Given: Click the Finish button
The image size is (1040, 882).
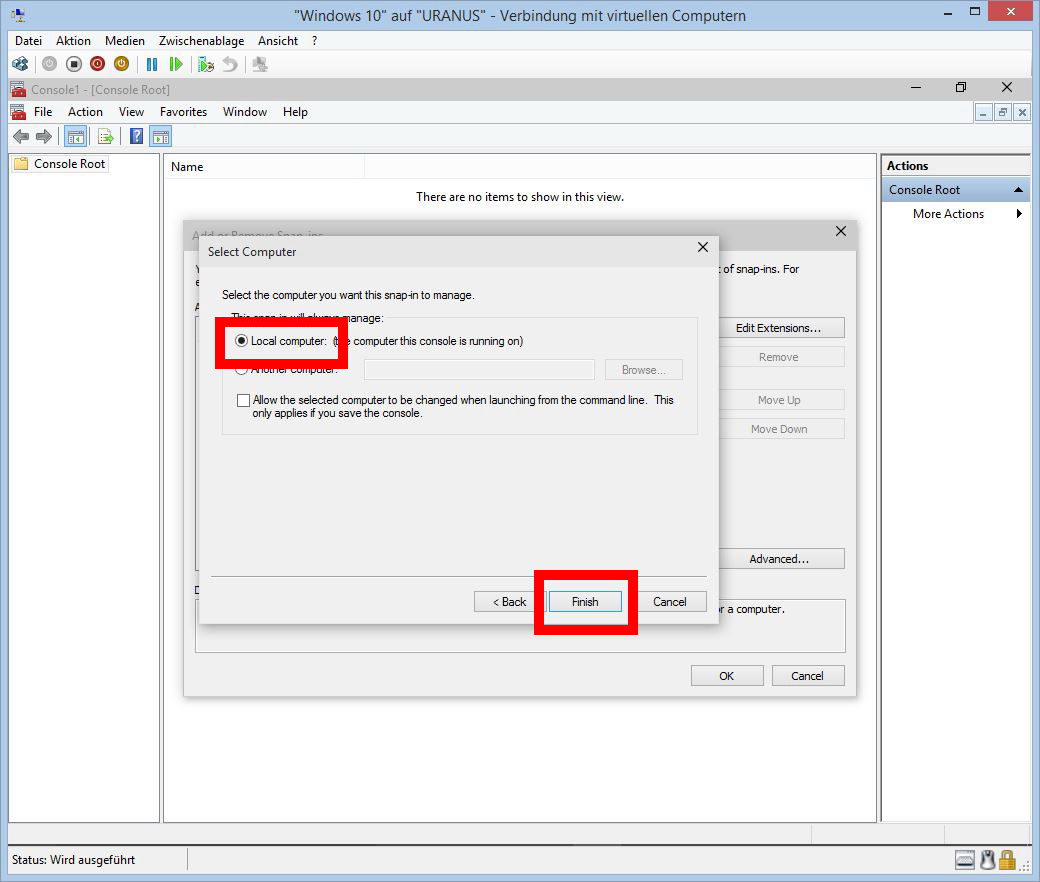Looking at the screenshot, I should (x=585, y=602).
